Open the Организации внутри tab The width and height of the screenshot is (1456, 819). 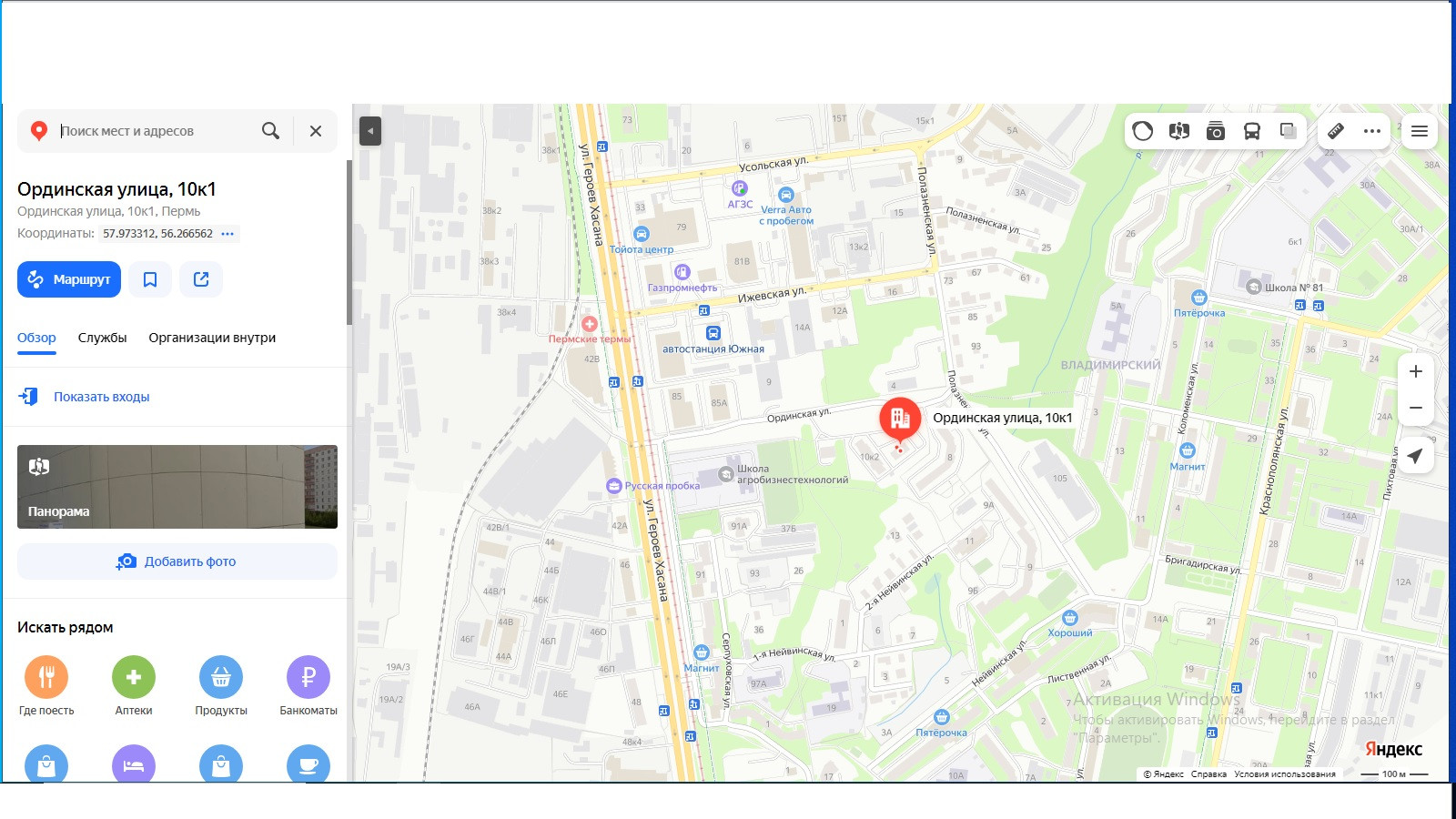212,338
